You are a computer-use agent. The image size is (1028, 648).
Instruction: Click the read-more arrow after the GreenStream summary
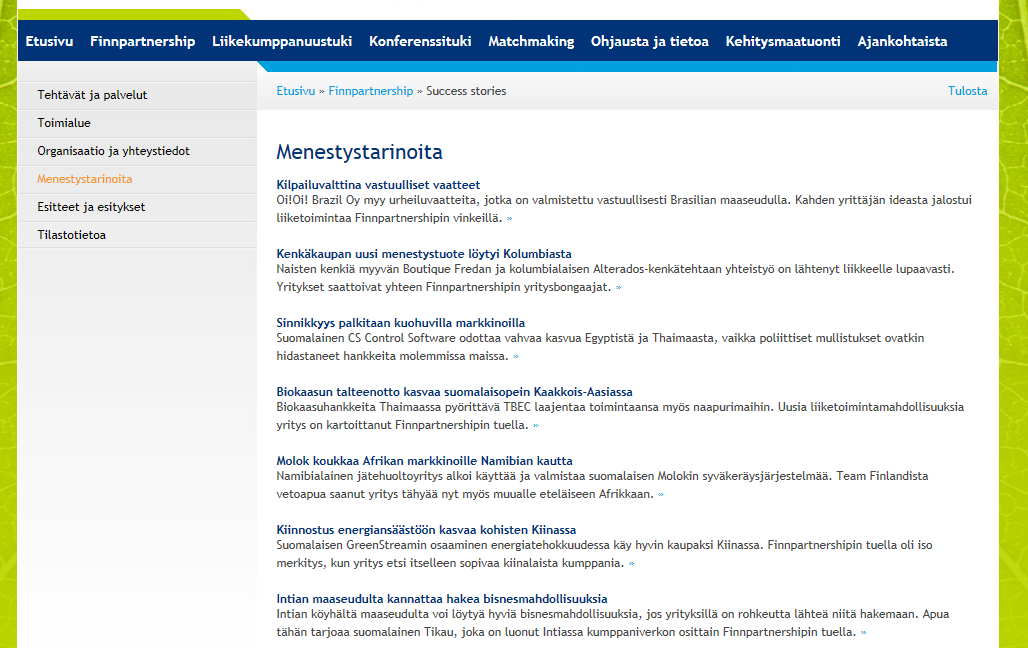[631, 563]
